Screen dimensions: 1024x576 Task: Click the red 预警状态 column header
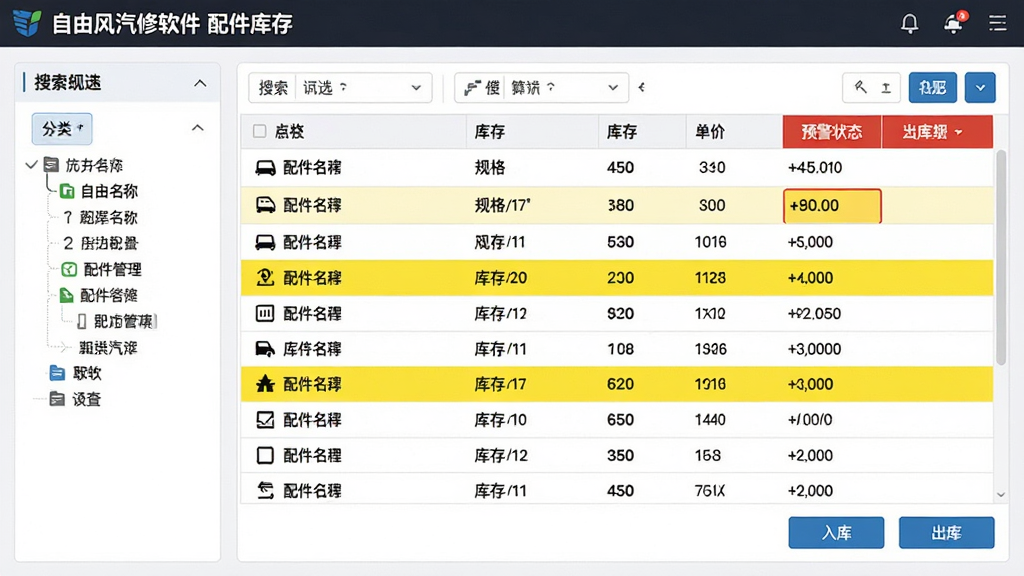832,132
